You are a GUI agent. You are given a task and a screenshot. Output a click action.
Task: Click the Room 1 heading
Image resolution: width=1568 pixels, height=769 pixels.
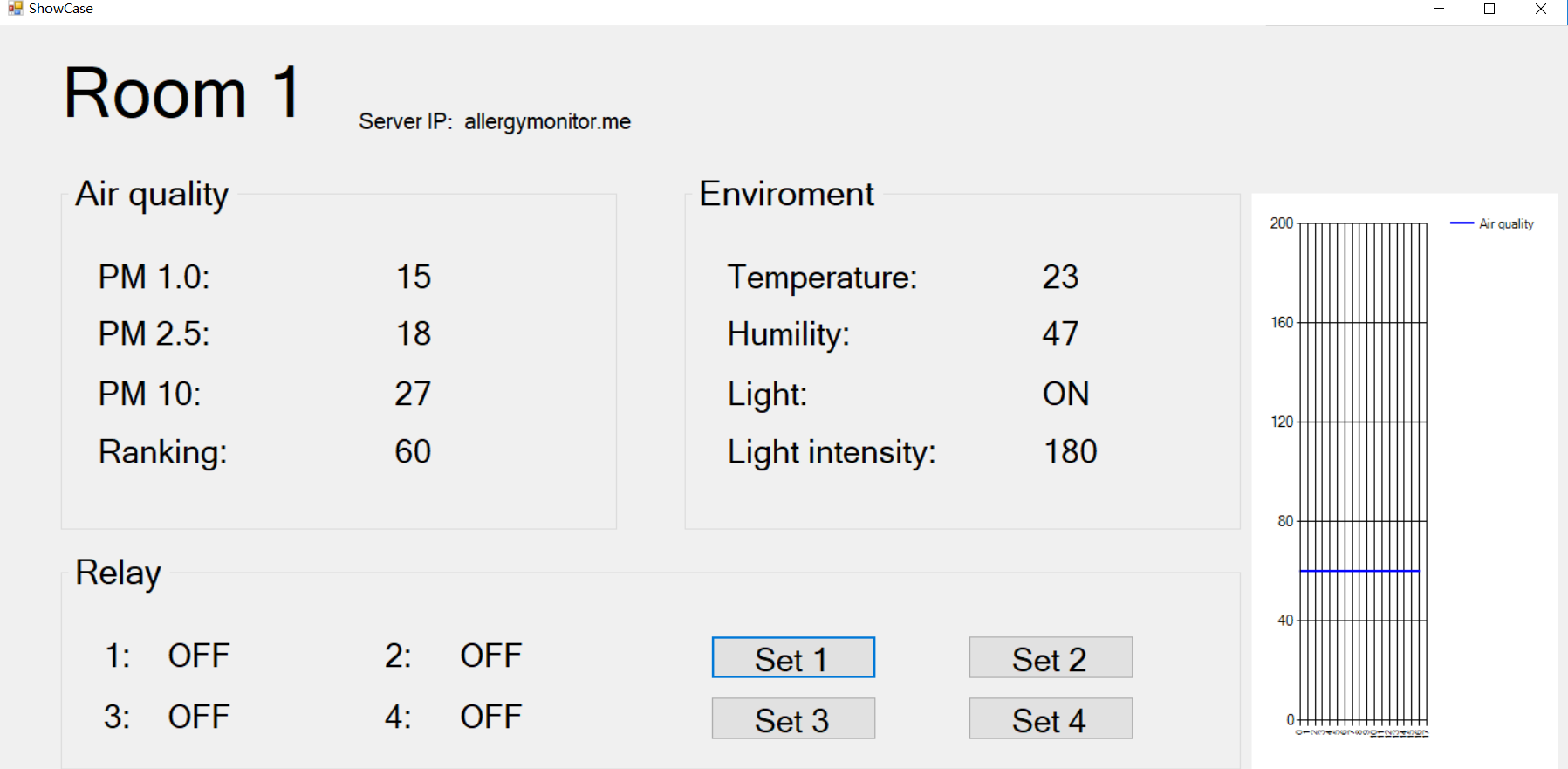coord(181,93)
